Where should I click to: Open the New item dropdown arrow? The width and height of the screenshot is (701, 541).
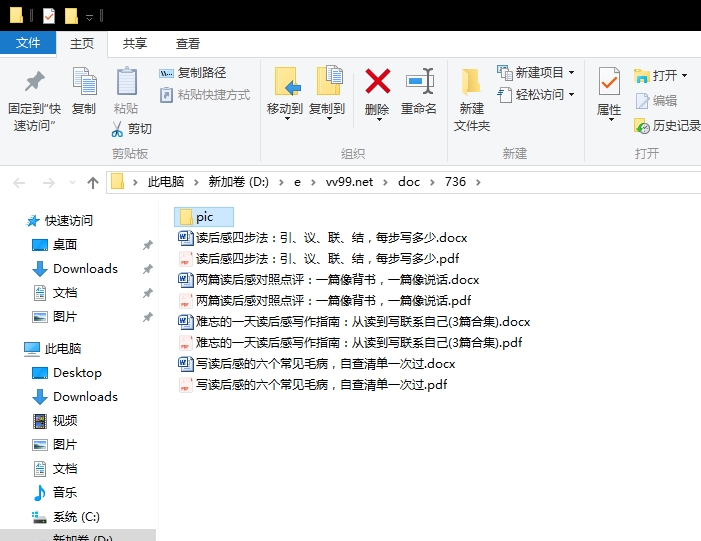pos(571,72)
